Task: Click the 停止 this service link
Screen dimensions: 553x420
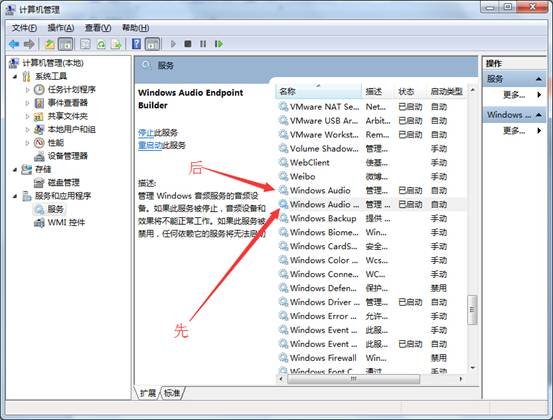Action: (x=146, y=133)
